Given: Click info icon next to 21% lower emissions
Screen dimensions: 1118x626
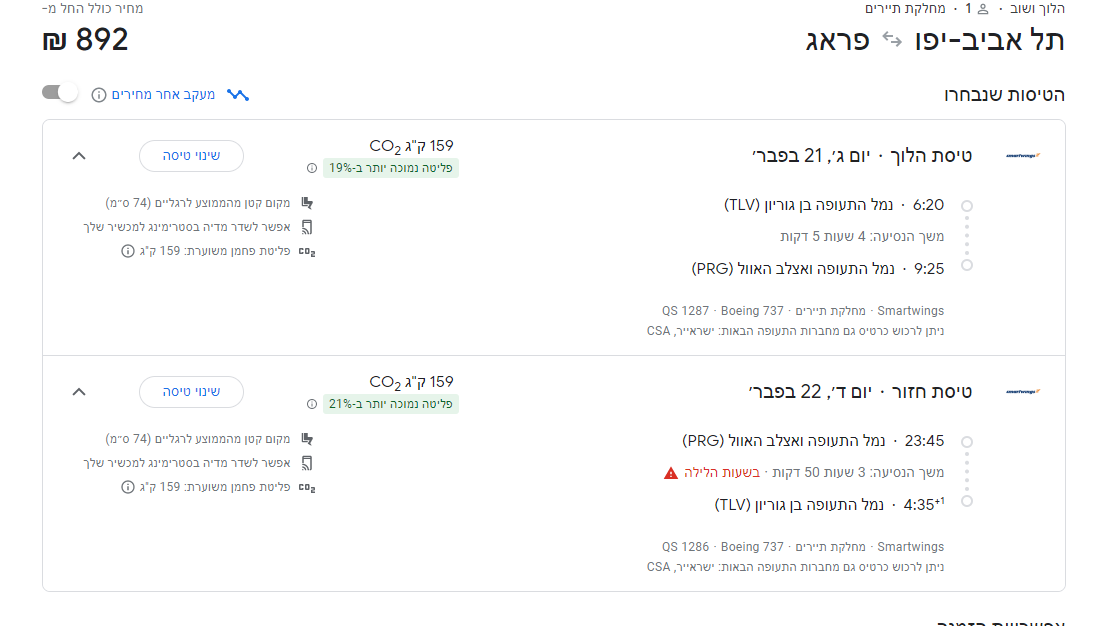Looking at the screenshot, I should click(x=311, y=404).
